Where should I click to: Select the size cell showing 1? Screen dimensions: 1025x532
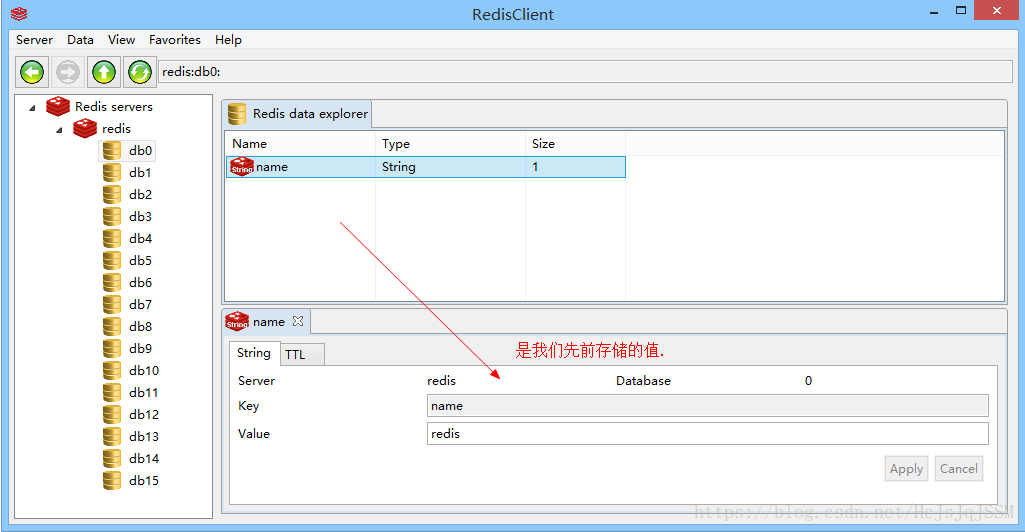(x=575, y=167)
